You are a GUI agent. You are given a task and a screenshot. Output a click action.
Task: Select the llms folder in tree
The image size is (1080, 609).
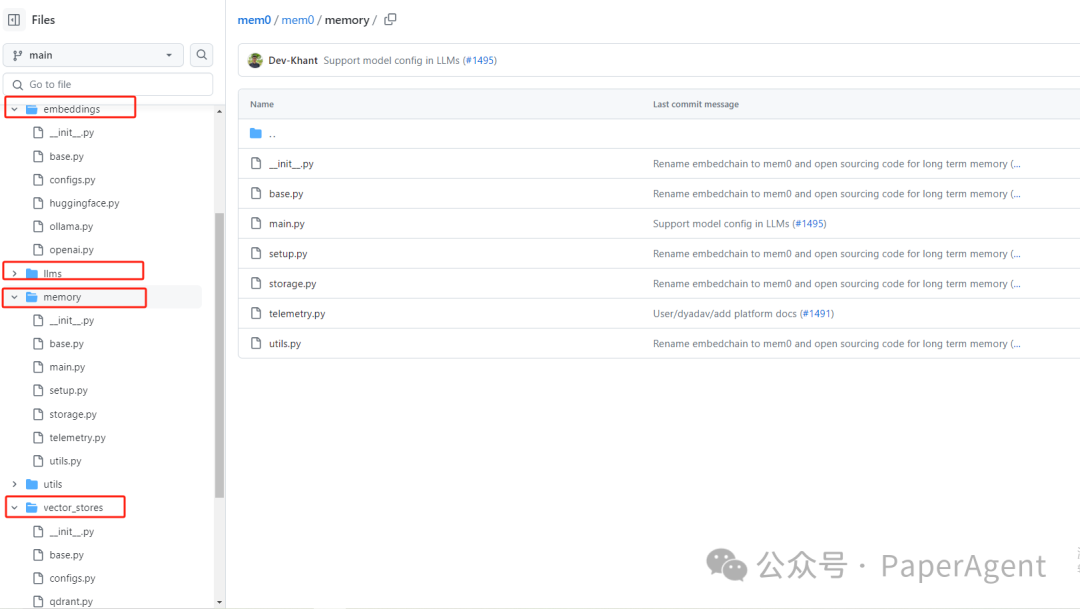point(52,273)
